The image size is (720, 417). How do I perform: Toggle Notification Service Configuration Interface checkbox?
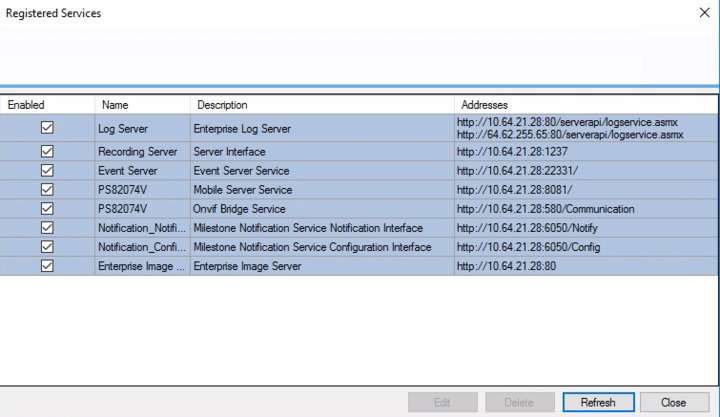(47, 247)
